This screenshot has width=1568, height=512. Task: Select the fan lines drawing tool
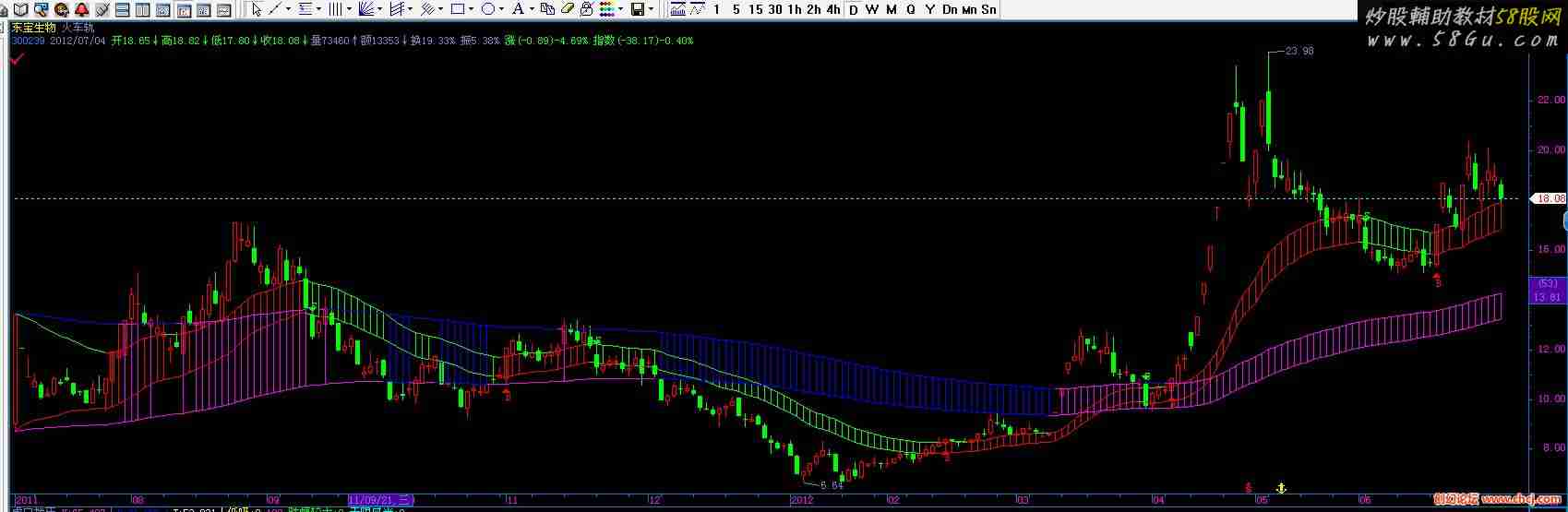365,9
